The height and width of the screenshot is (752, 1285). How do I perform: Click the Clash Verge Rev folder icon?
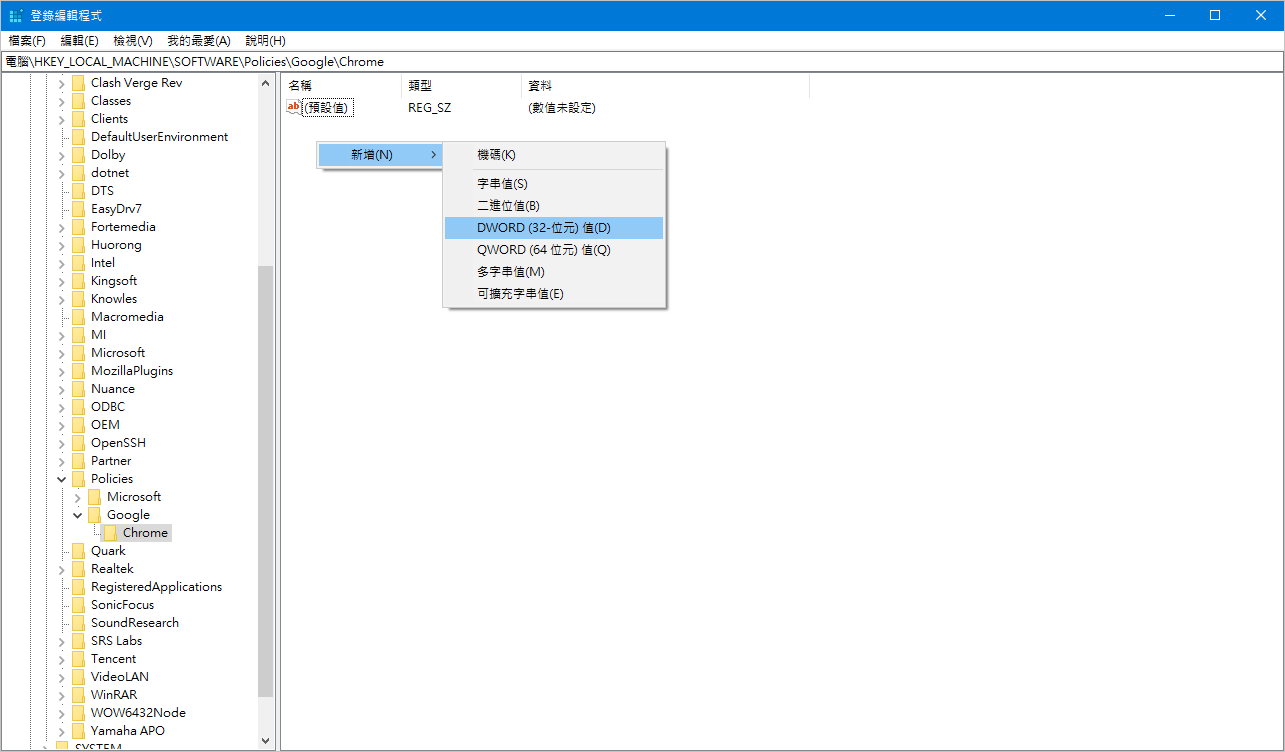[78, 83]
